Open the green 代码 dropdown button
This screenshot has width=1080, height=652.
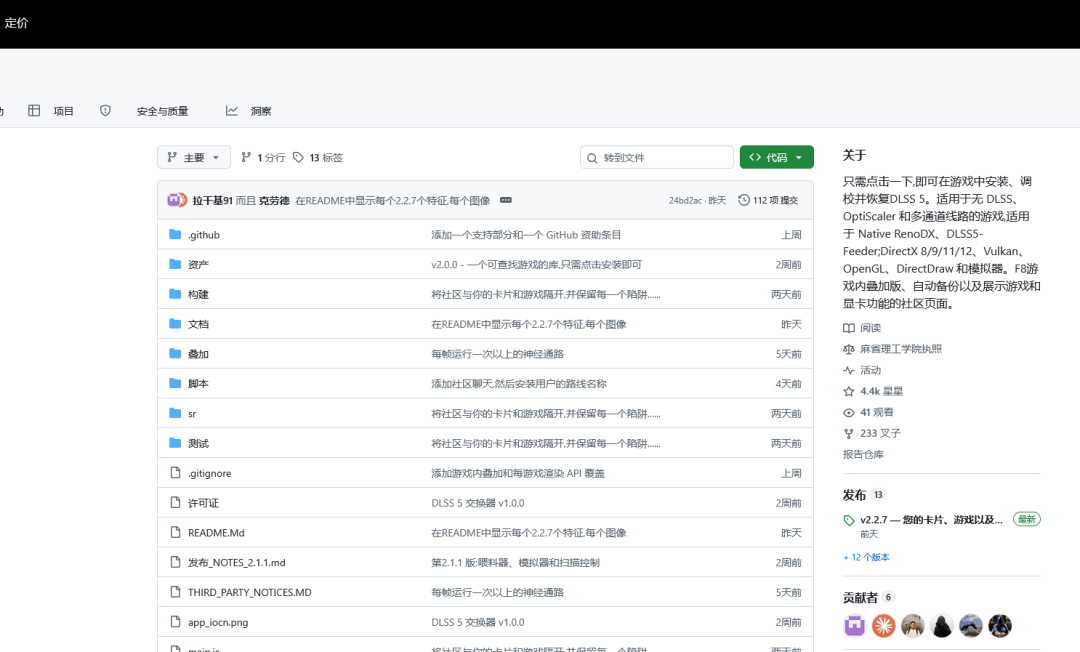[776, 157]
